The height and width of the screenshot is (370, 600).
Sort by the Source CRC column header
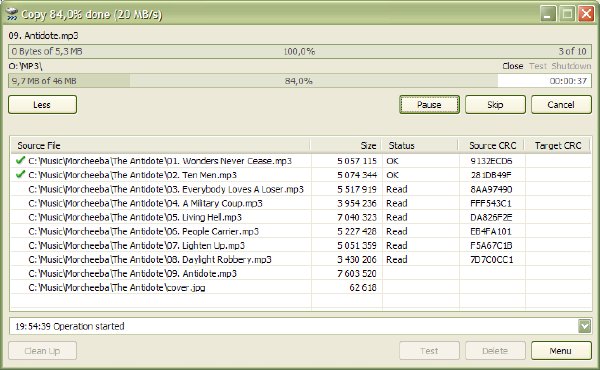coord(492,145)
